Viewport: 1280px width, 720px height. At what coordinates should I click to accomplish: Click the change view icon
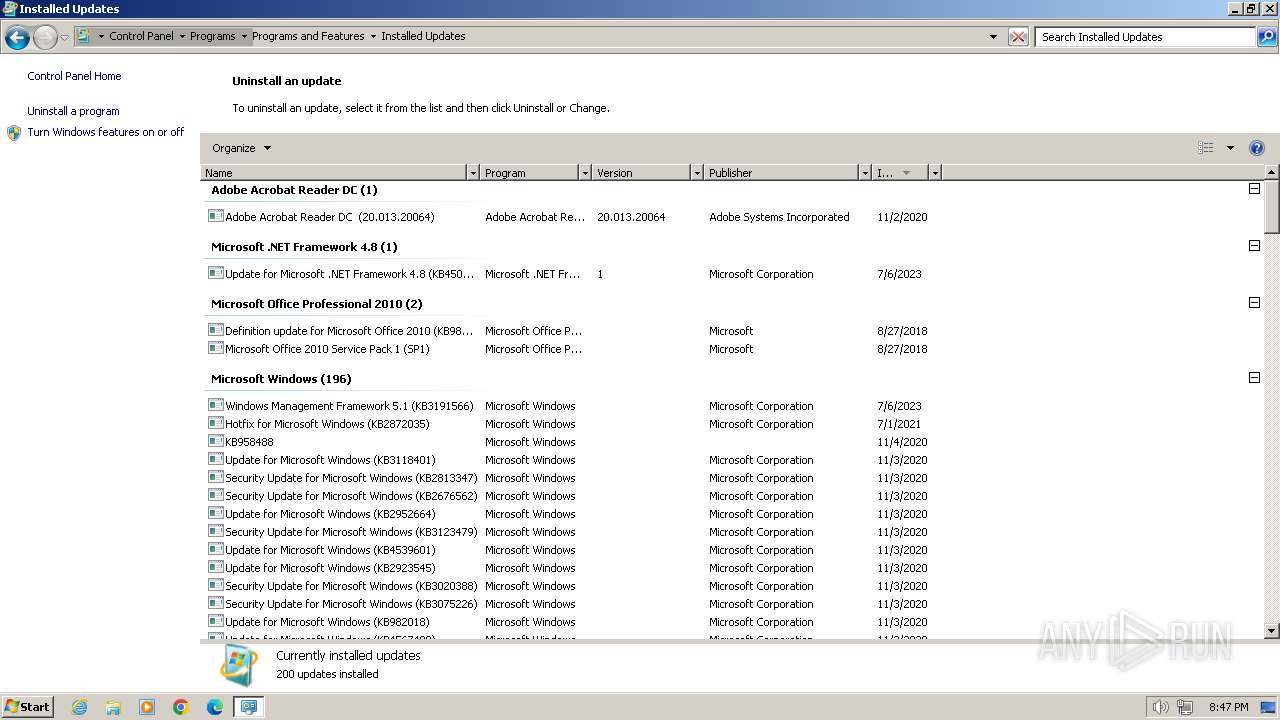click(x=1206, y=148)
